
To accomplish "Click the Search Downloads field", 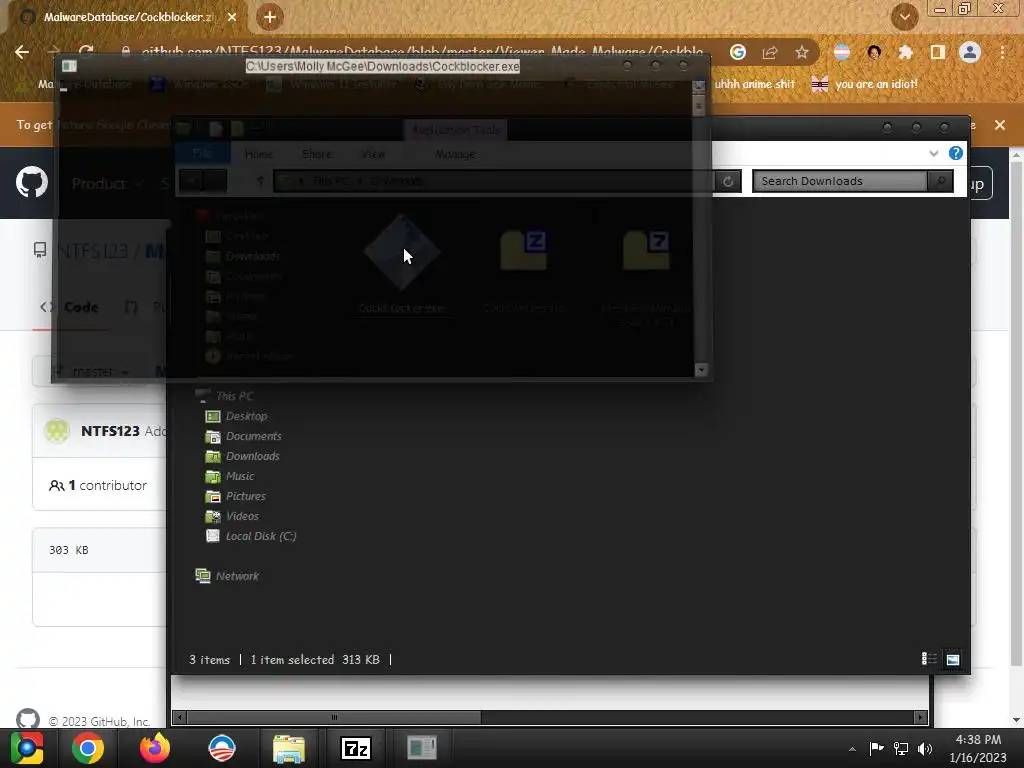I will 840,181.
